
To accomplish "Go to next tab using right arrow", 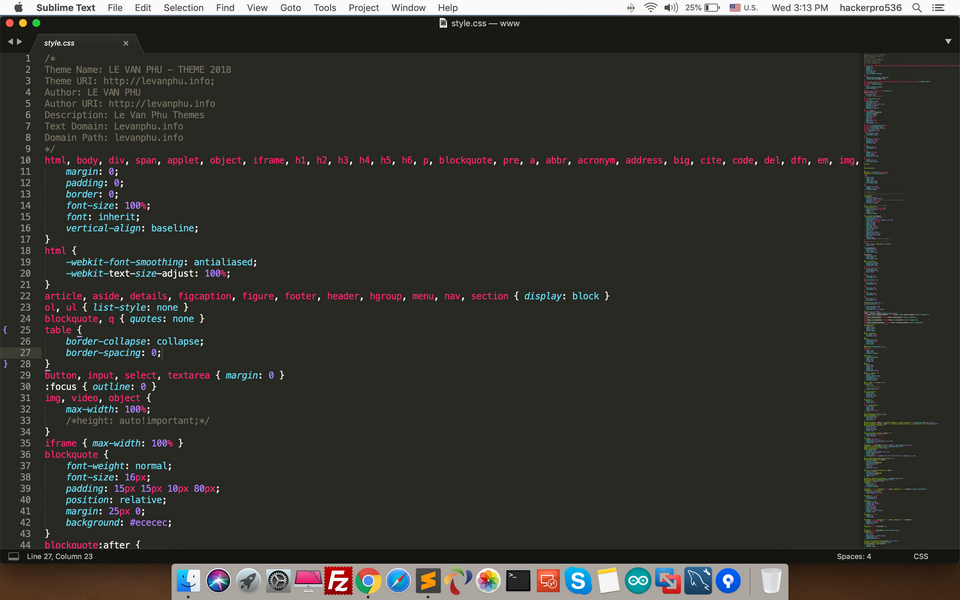I will pyautogui.click(x=19, y=42).
